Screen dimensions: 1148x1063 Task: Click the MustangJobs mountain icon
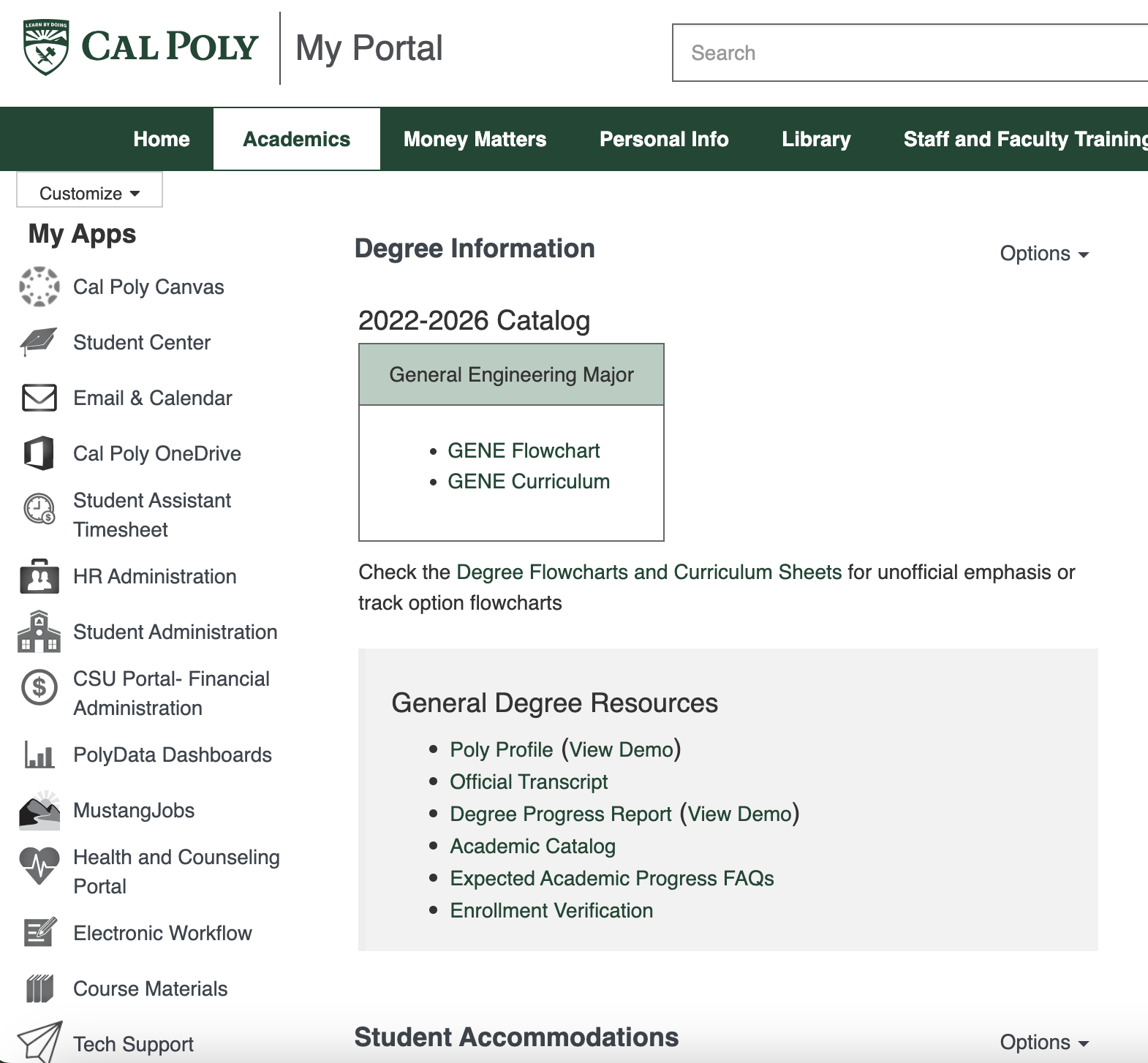pos(39,810)
